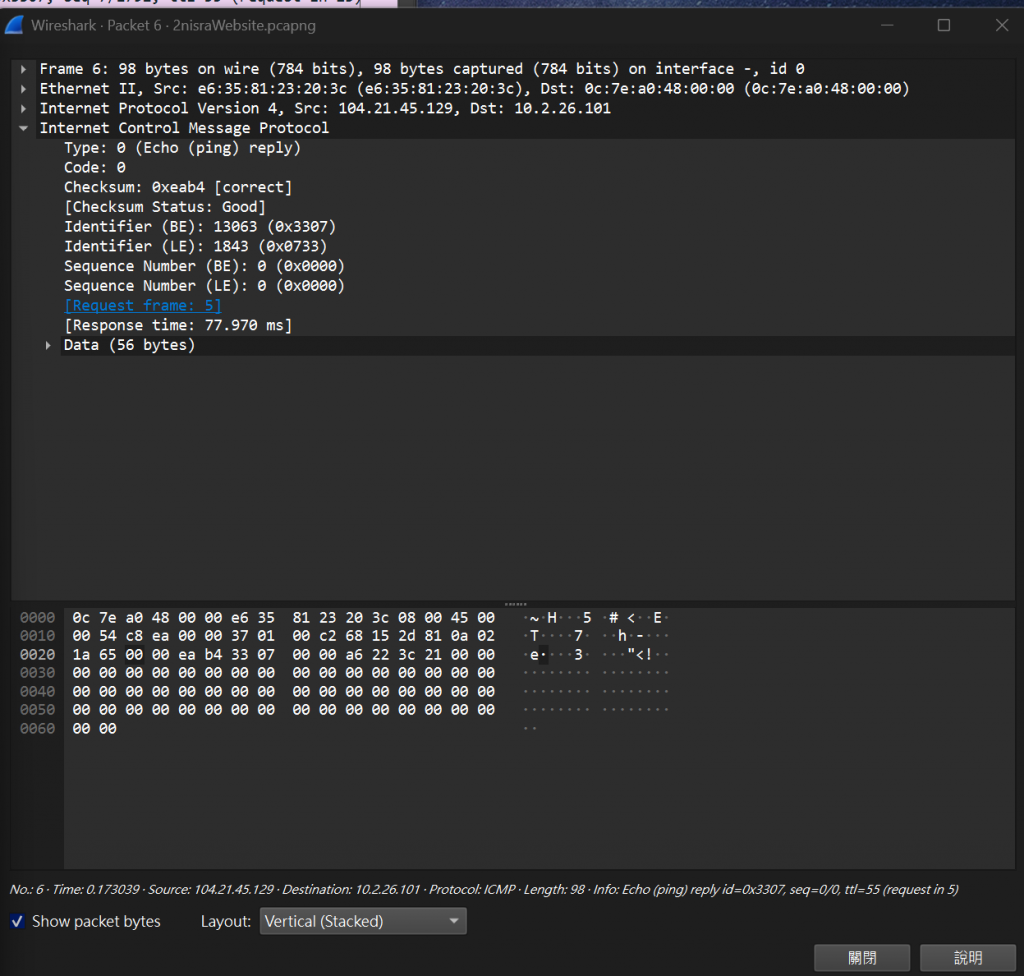Follow the Request frame: 5 link

tap(142, 305)
